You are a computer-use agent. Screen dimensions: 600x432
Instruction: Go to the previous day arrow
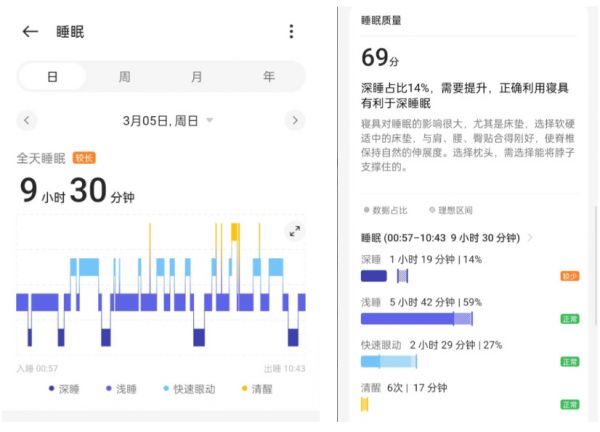pos(27,120)
